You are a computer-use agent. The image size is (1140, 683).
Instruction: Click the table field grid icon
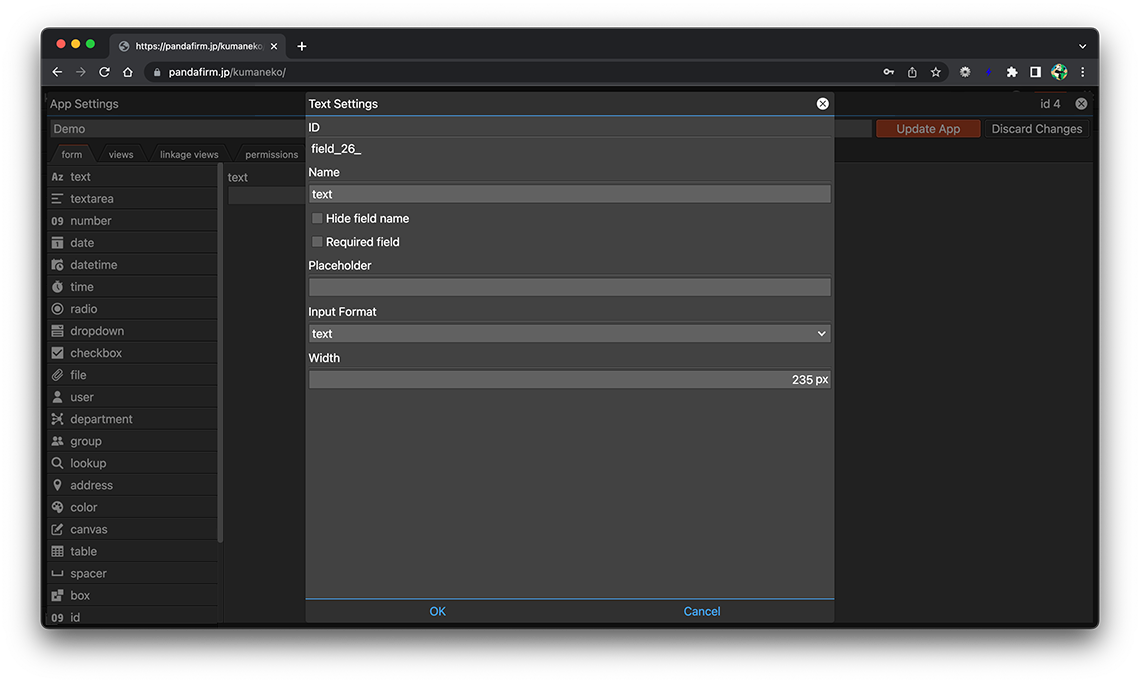click(x=57, y=551)
